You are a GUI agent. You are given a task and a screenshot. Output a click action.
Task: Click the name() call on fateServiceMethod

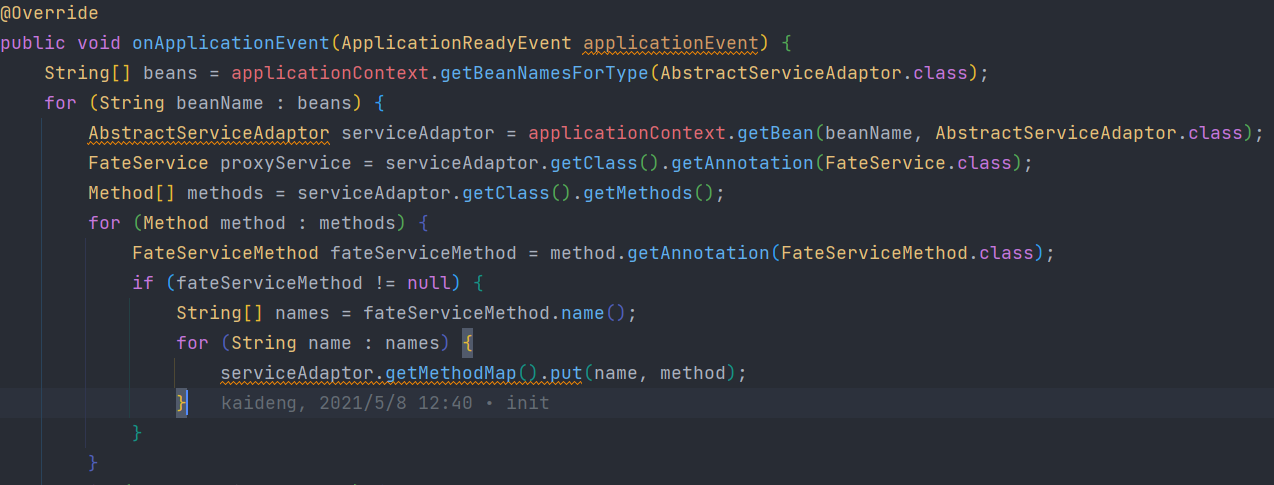point(593,313)
